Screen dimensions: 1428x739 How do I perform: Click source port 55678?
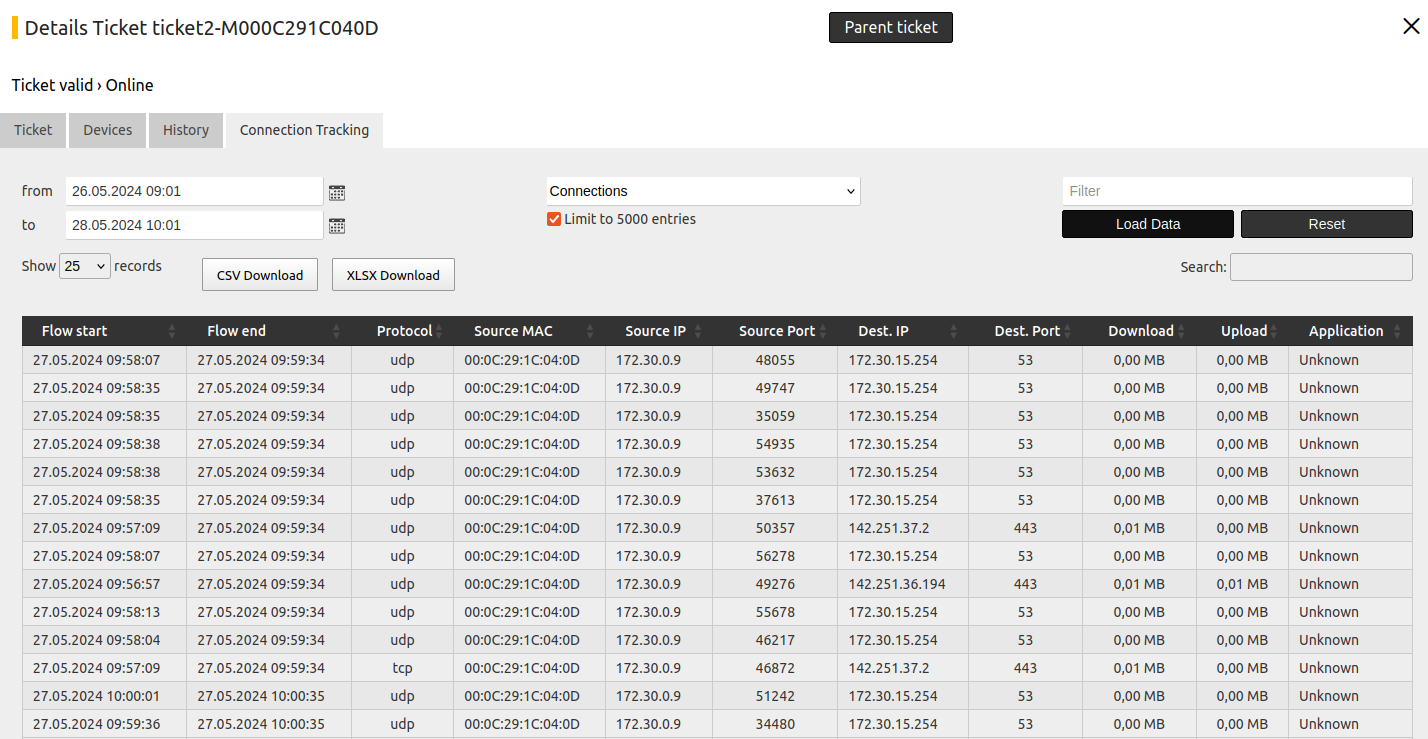point(775,612)
